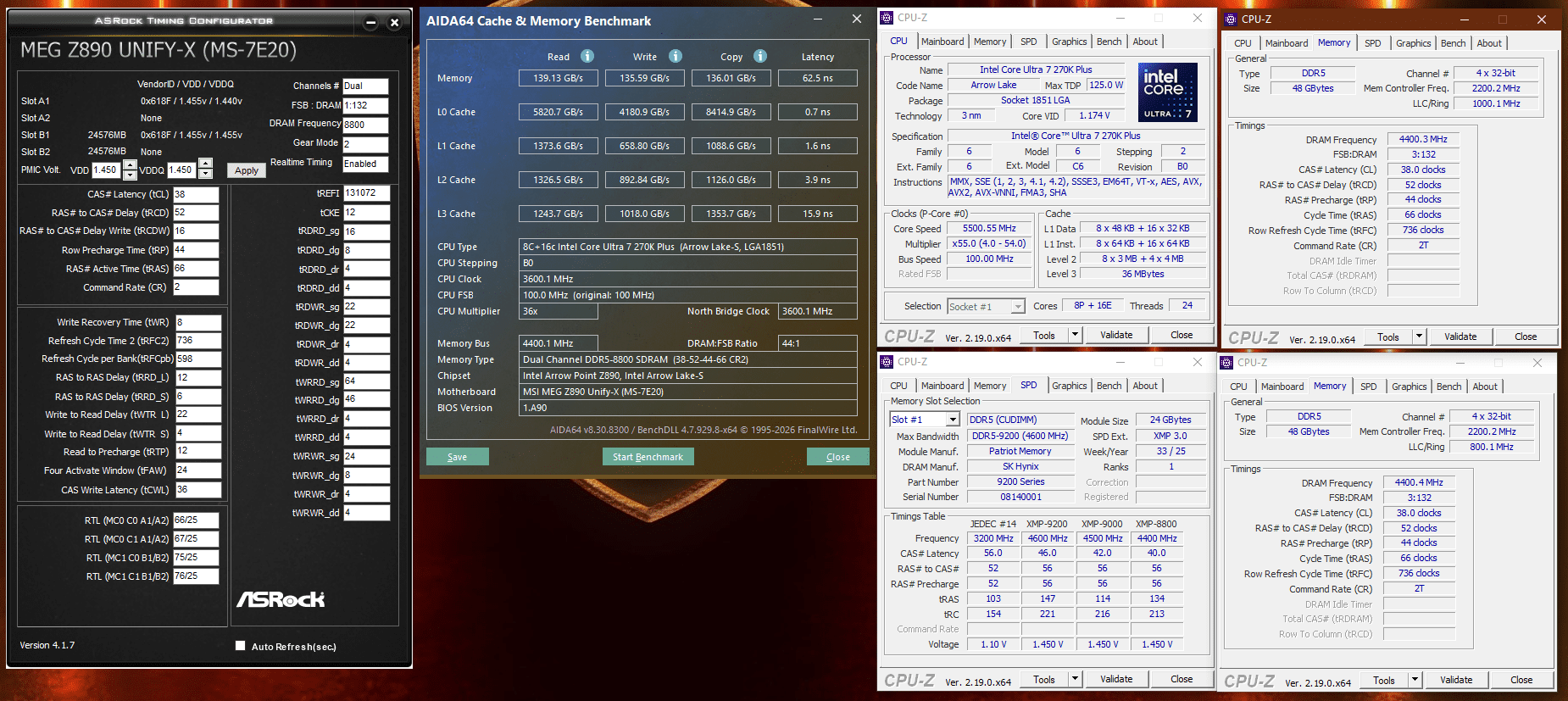Switch to the Mainboard tab in the CPU-Z CPU window

[x=942, y=42]
